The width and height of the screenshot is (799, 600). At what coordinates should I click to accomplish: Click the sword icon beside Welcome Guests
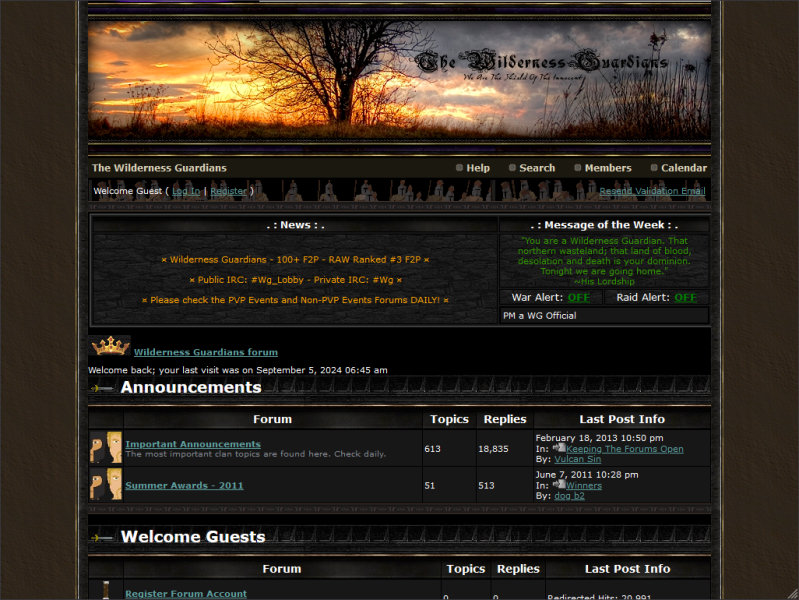click(x=102, y=538)
